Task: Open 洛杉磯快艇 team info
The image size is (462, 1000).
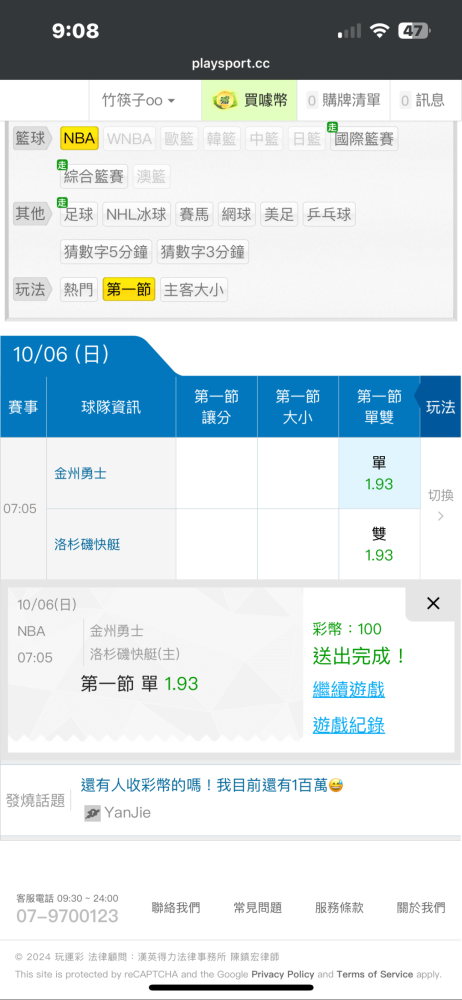Action: [x=87, y=545]
